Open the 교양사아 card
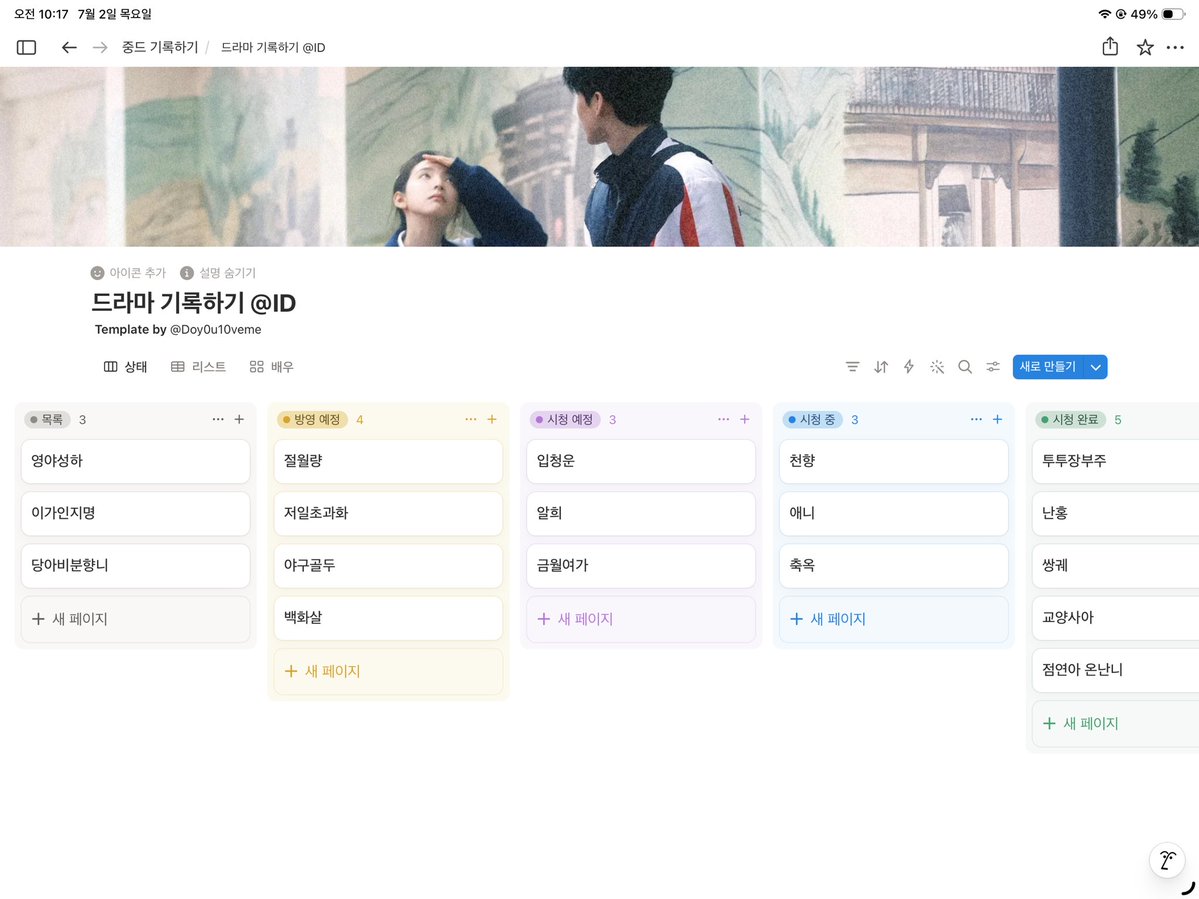The width and height of the screenshot is (1199, 899). click(1116, 618)
